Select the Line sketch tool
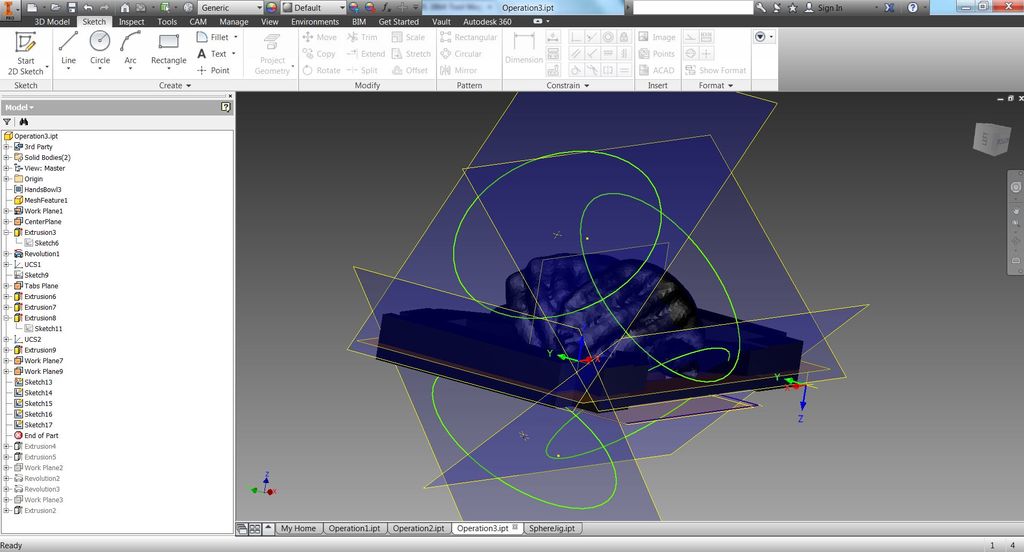 point(69,50)
